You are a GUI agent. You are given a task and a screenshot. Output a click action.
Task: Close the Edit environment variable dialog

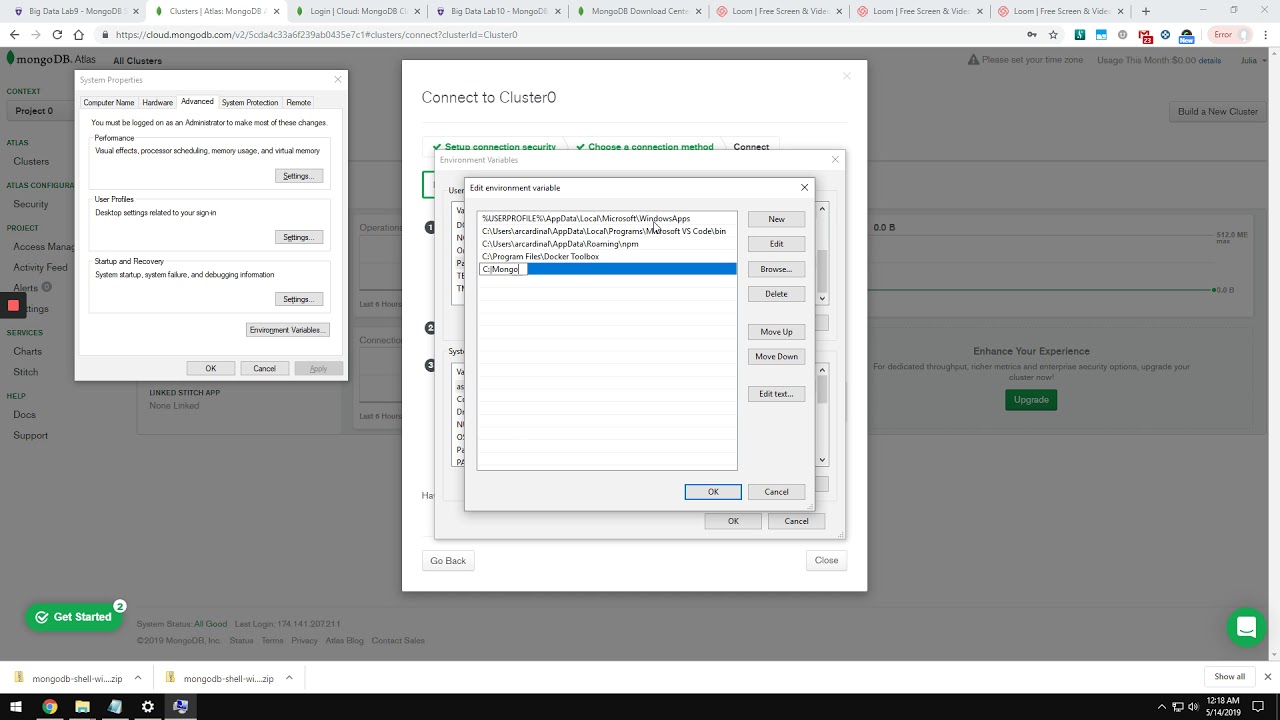point(804,187)
